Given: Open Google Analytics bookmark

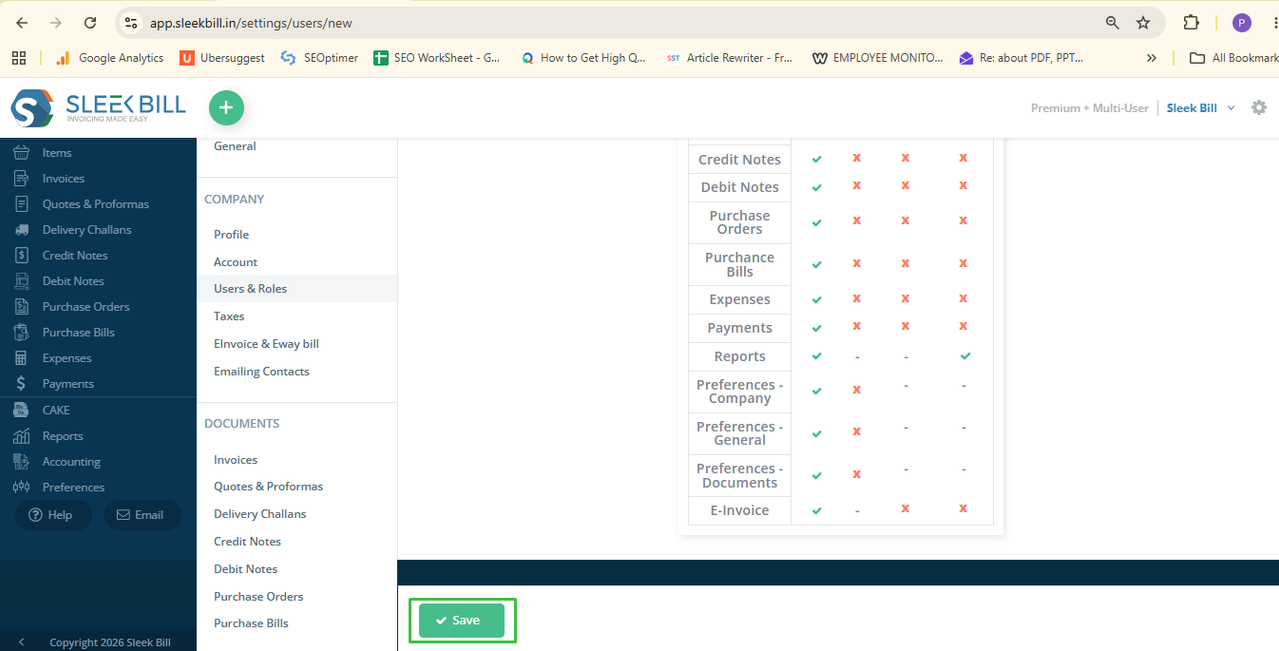Looking at the screenshot, I should pos(109,58).
